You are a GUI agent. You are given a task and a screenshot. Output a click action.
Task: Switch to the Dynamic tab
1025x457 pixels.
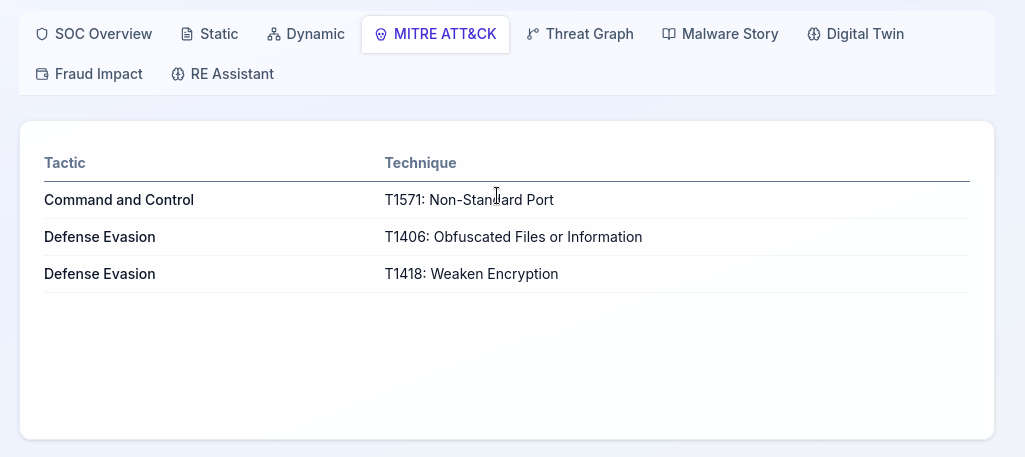305,34
